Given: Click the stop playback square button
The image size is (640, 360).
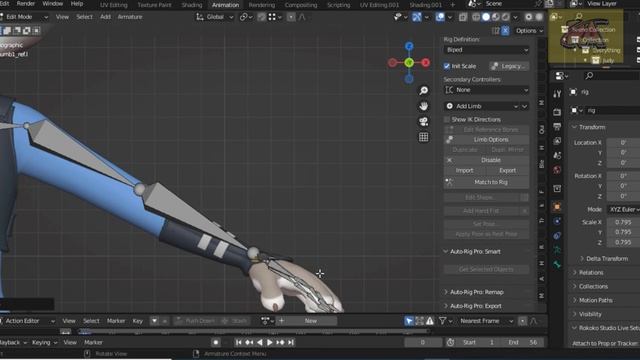Looking at the screenshot, I should 216,342.
